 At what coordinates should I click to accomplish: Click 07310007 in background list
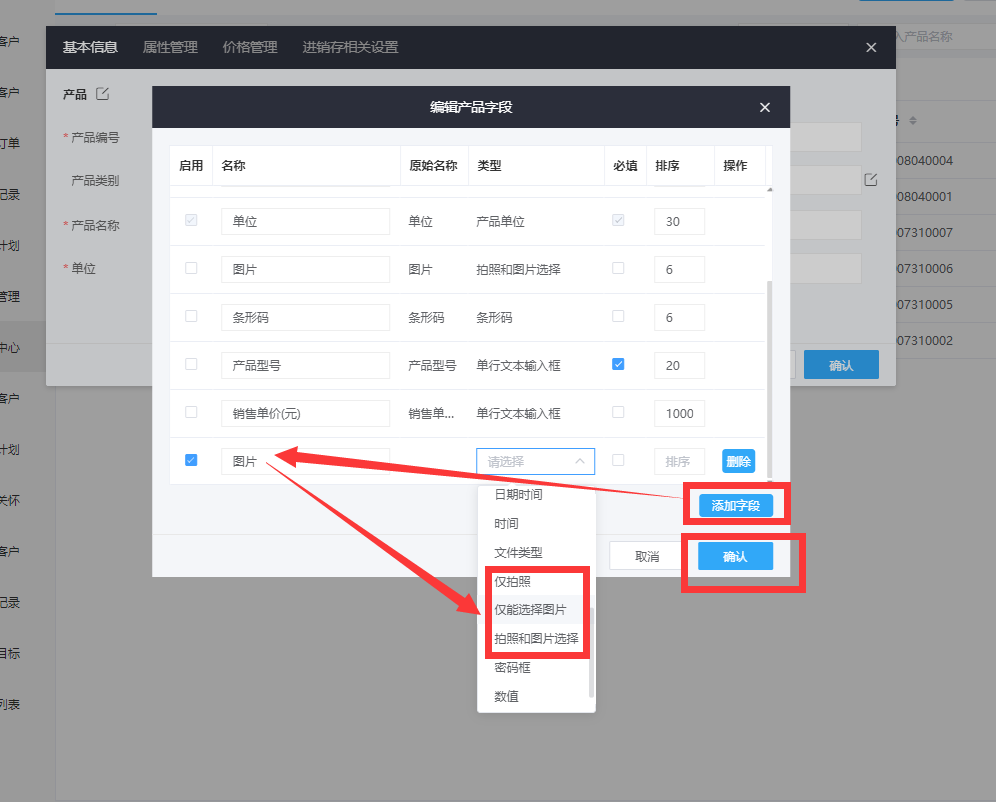click(925, 232)
